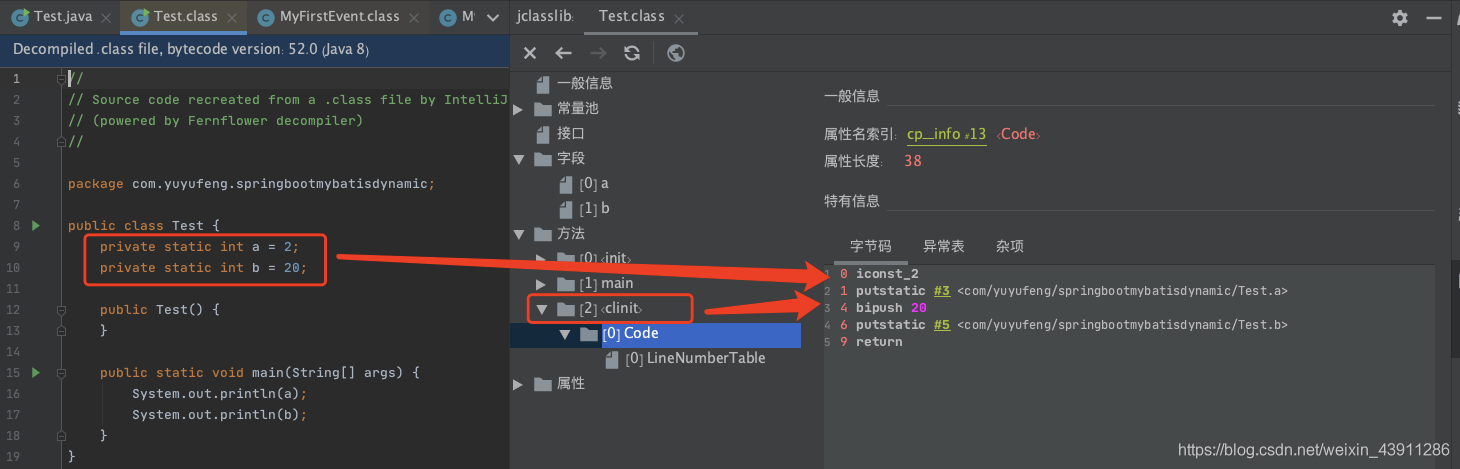Open the 杂项 tab
The width and height of the screenshot is (1460, 469).
[1009, 246]
